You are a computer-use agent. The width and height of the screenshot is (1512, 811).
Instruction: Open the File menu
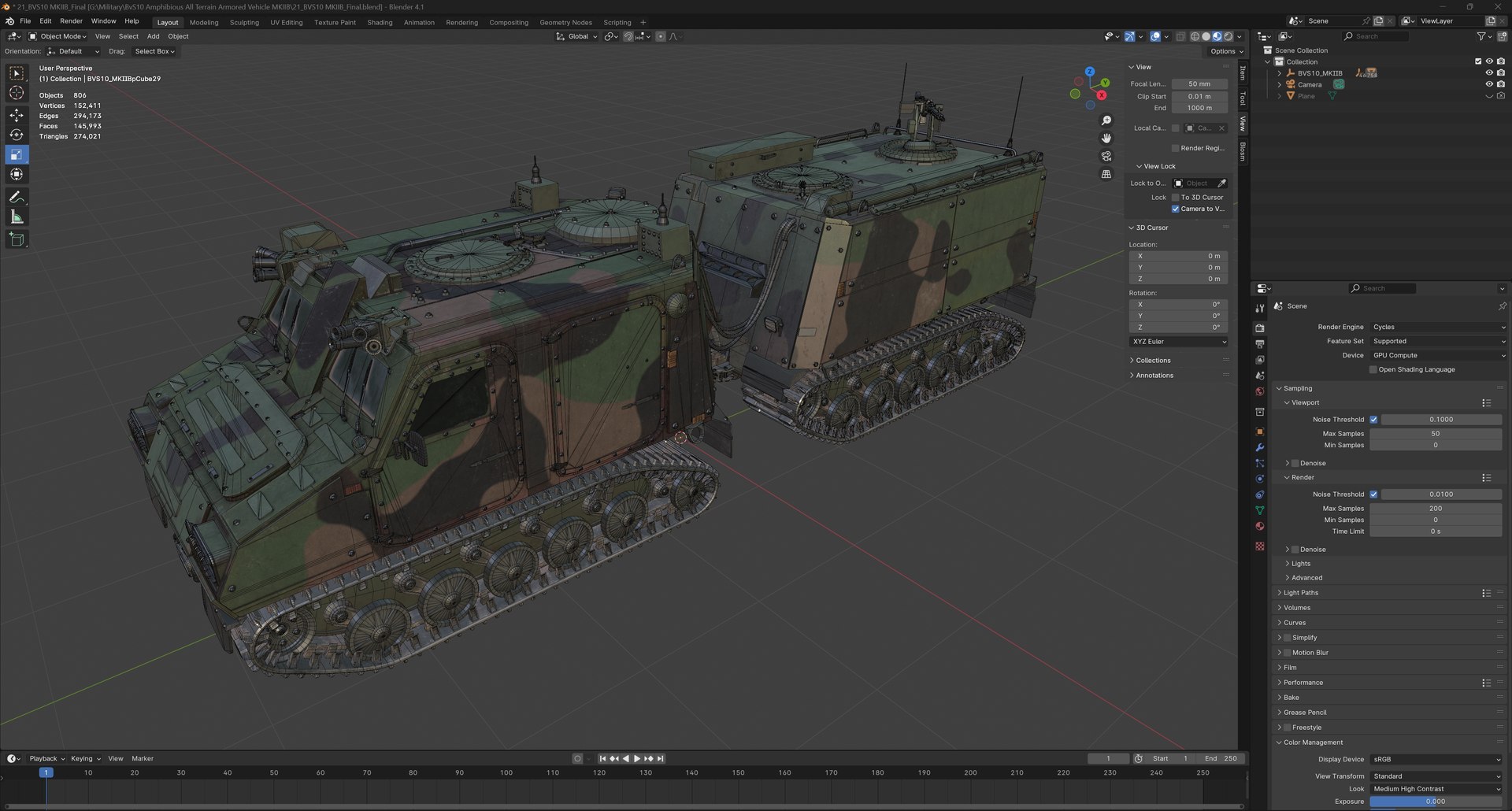25,21
